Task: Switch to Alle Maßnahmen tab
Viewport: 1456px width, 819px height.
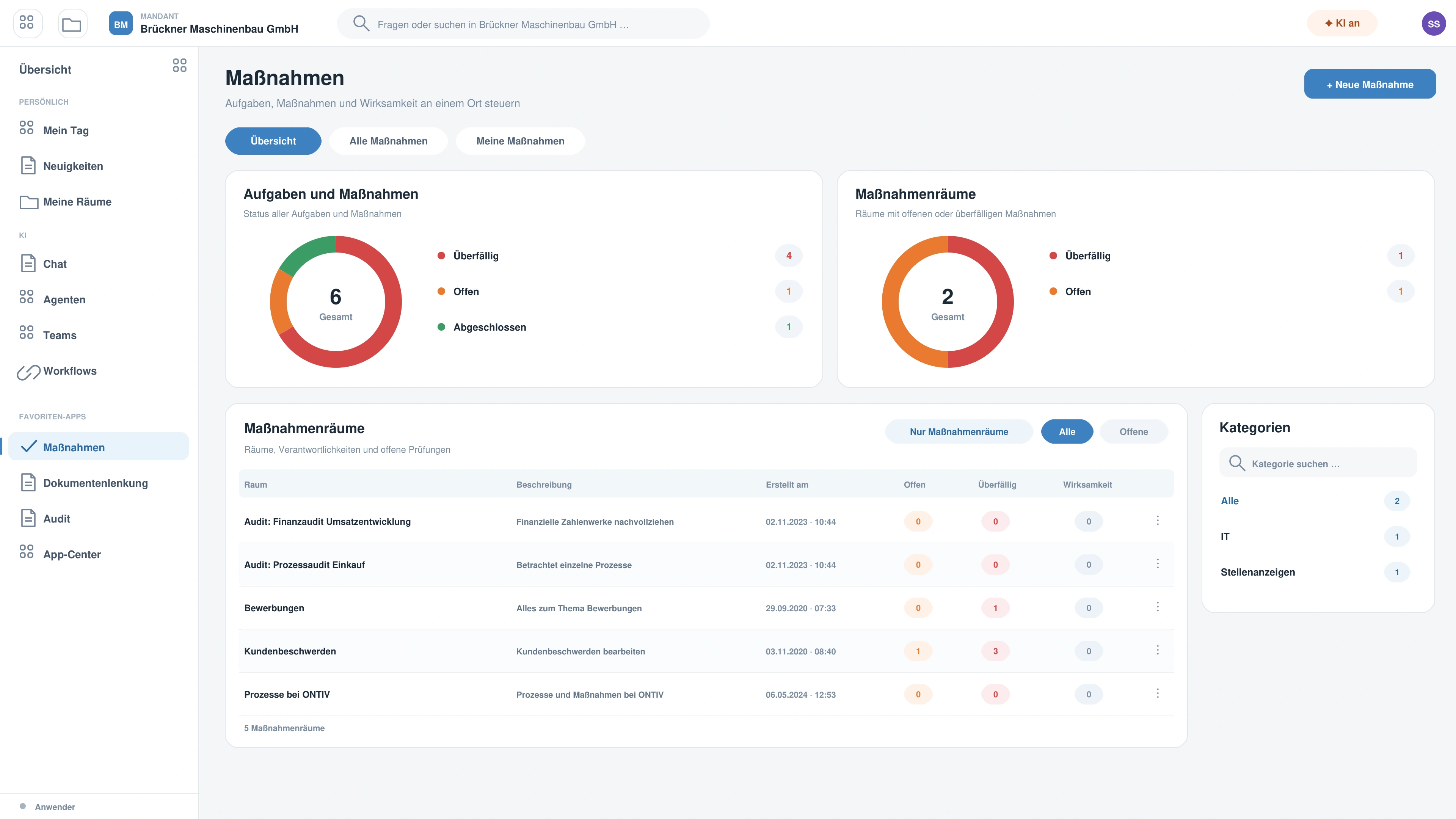Action: [388, 141]
